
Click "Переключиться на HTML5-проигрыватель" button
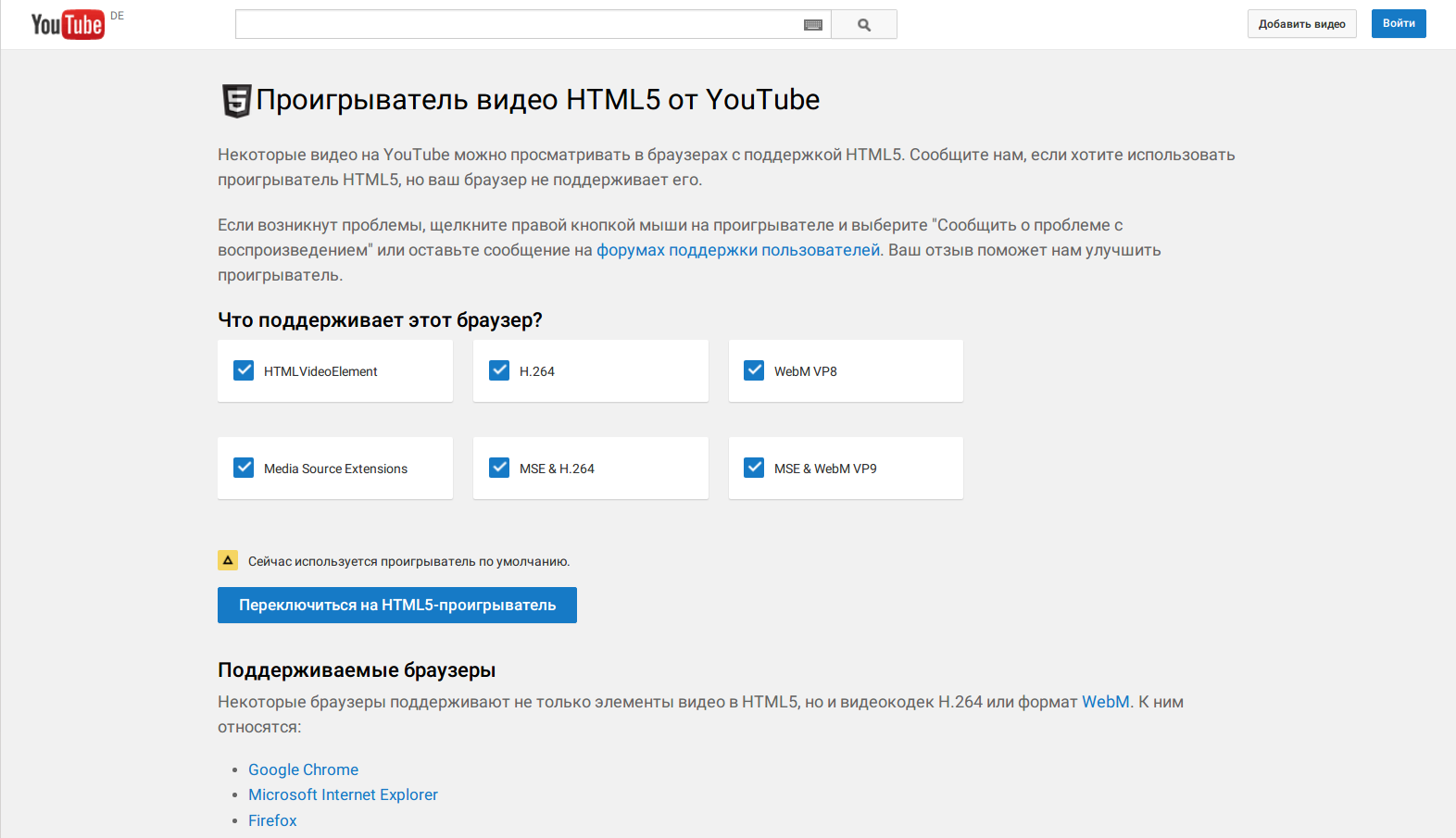click(397, 605)
